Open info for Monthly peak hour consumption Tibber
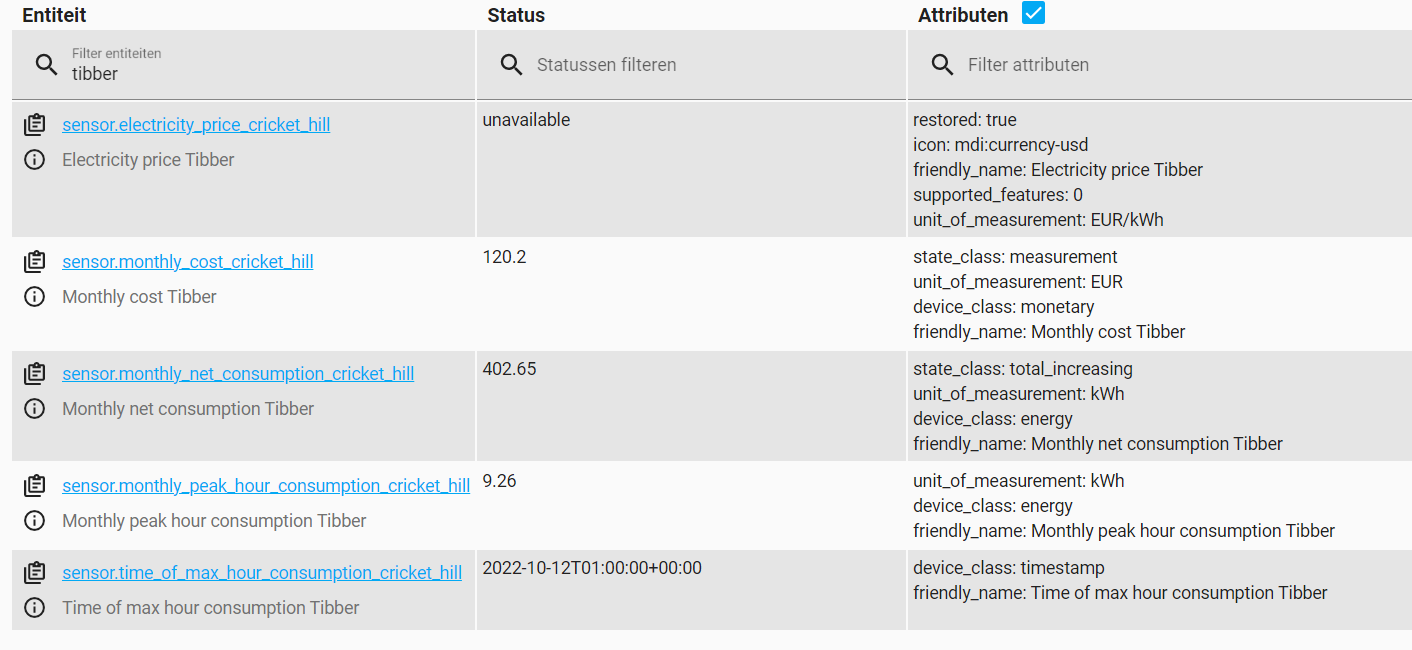The width and height of the screenshot is (1412, 650). [x=35, y=520]
